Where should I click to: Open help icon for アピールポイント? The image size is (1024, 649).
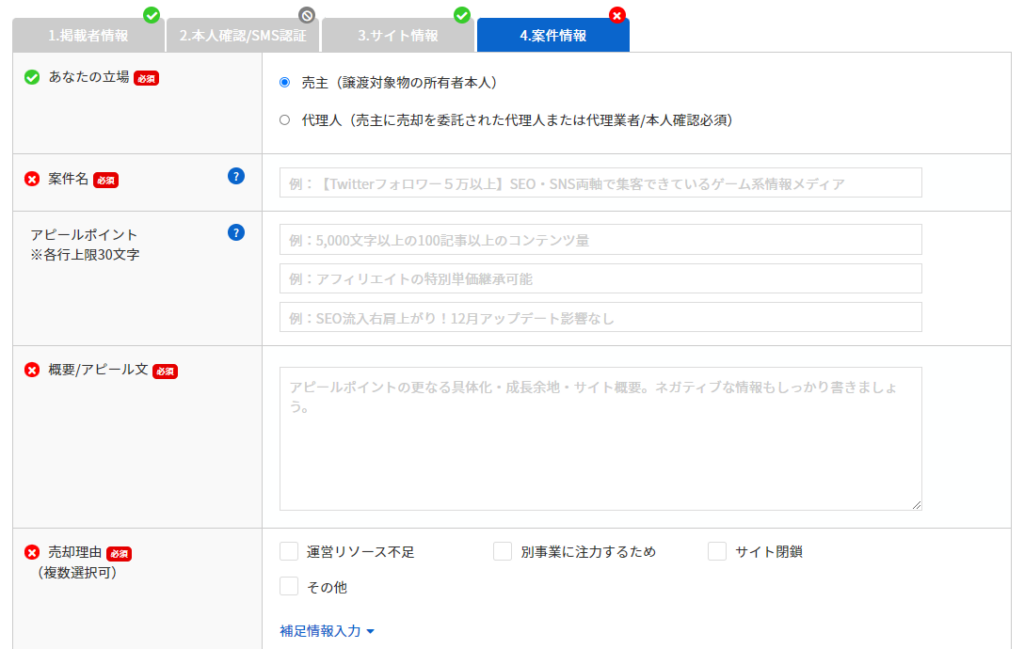tap(236, 232)
